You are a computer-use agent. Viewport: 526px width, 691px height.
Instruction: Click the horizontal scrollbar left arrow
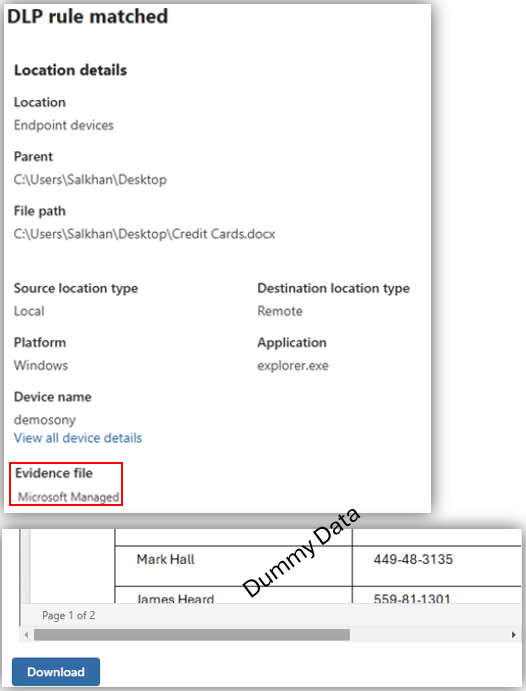[x=26, y=635]
